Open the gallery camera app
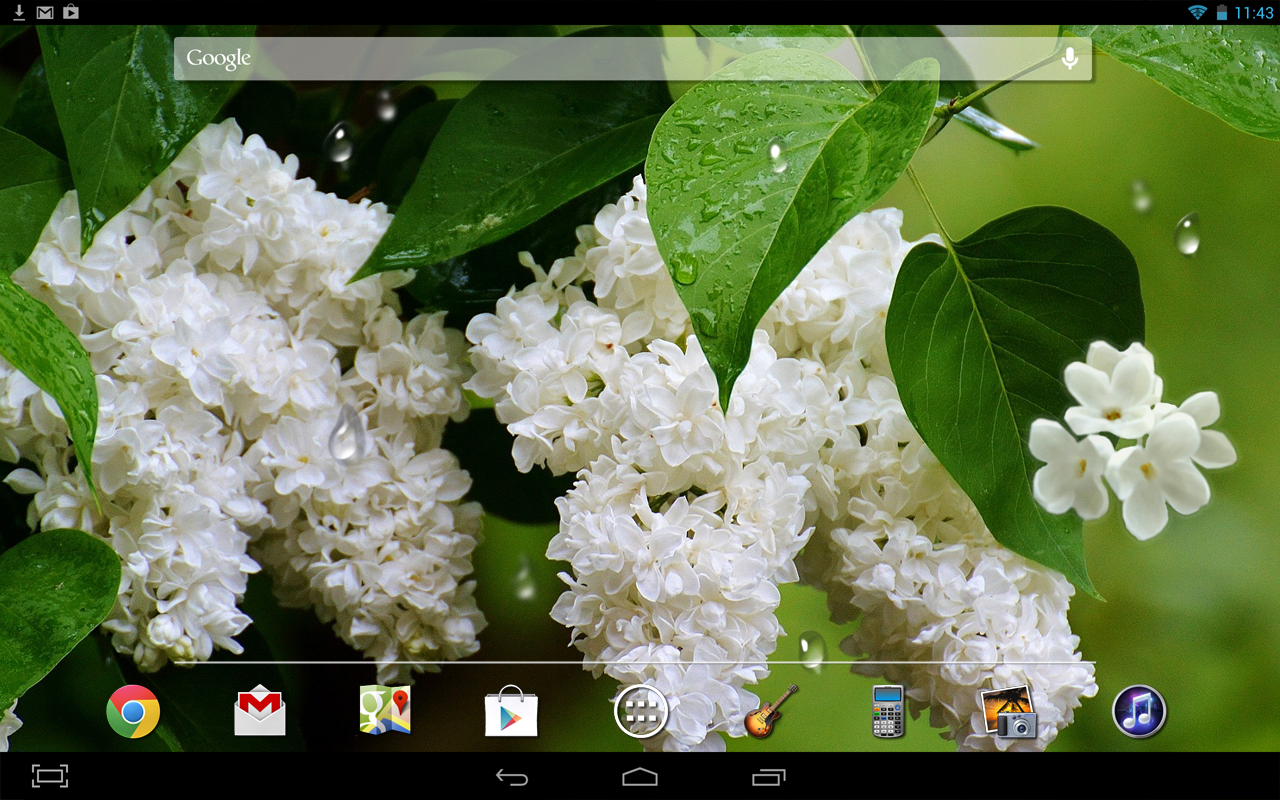Viewport: 1280px width, 800px height. point(1008,712)
